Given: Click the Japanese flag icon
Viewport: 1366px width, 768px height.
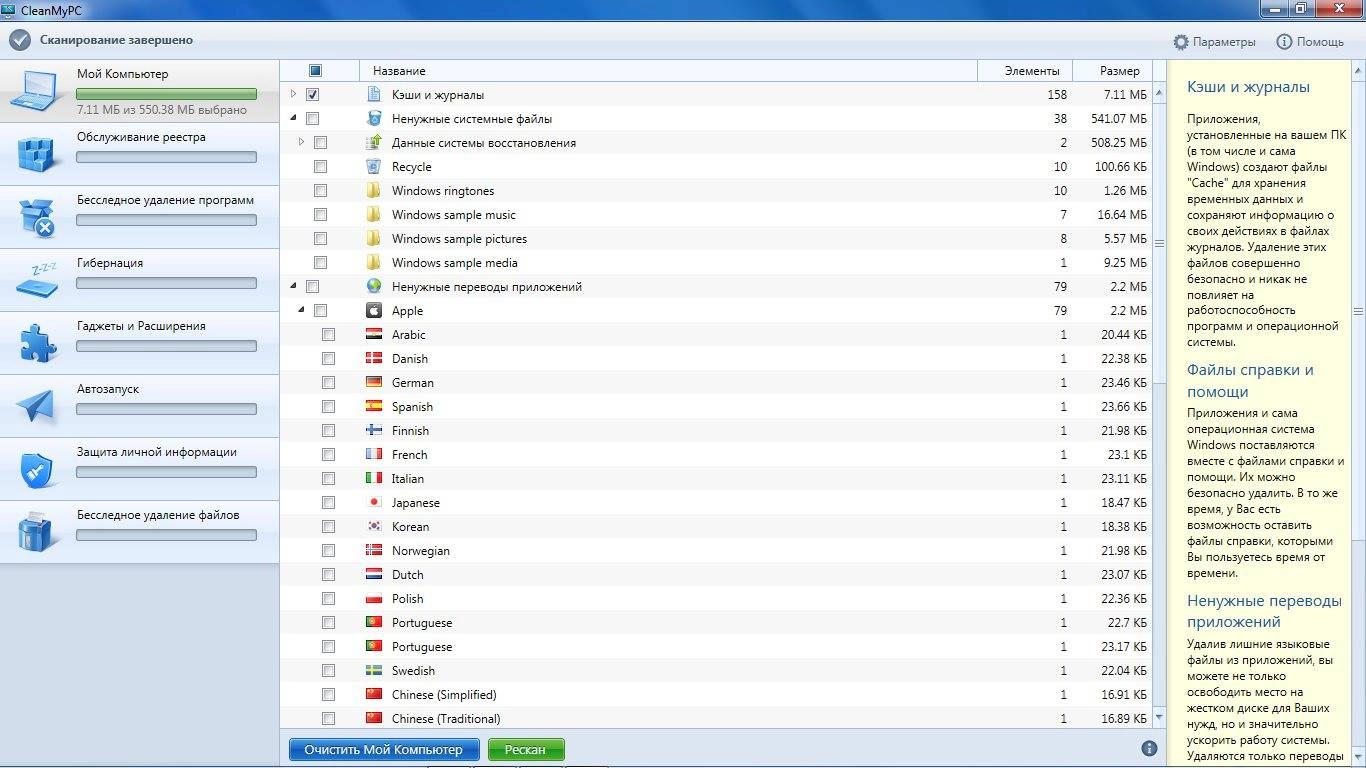Looking at the screenshot, I should 373,503.
